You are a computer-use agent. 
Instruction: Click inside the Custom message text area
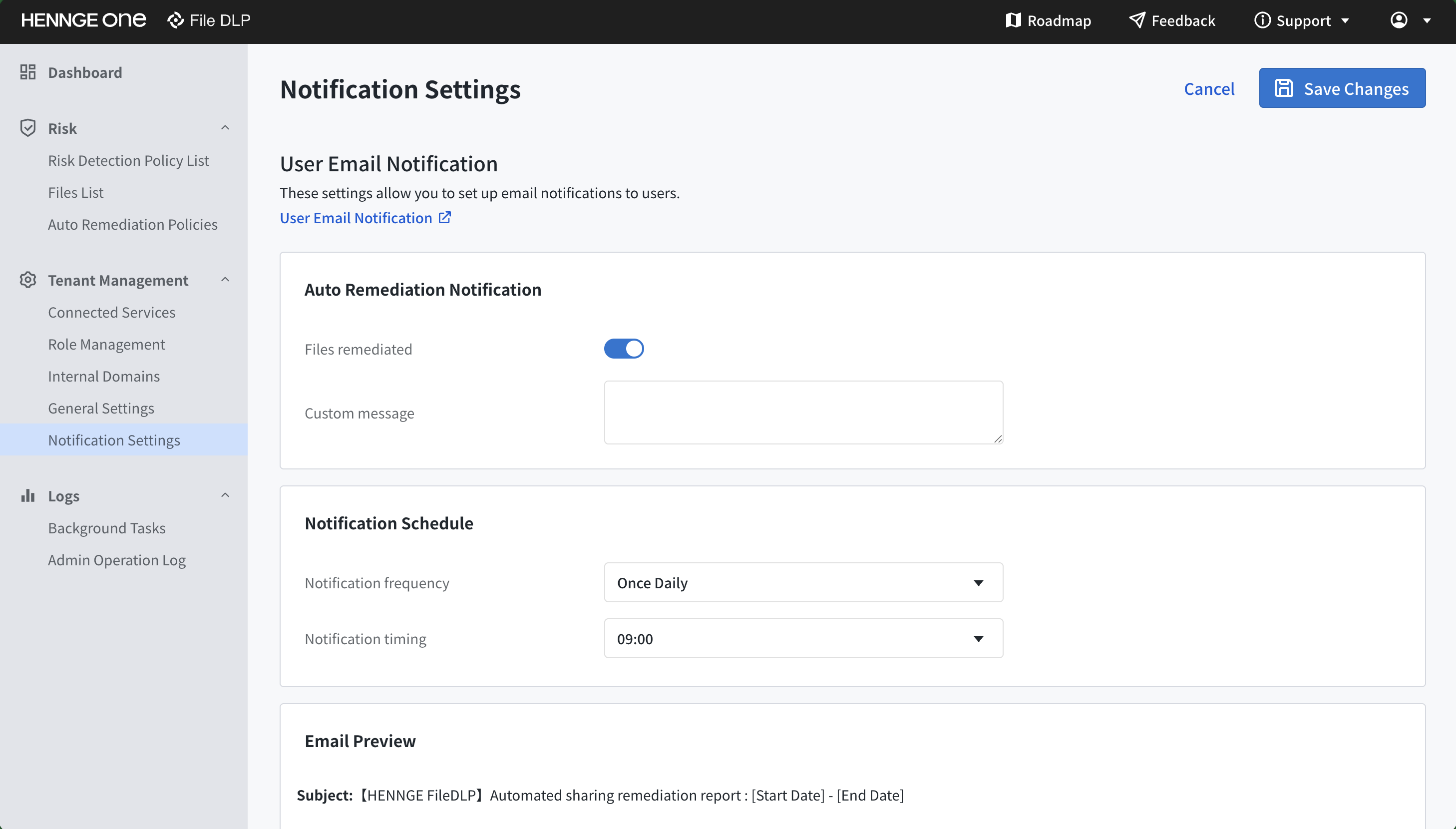tap(803, 412)
